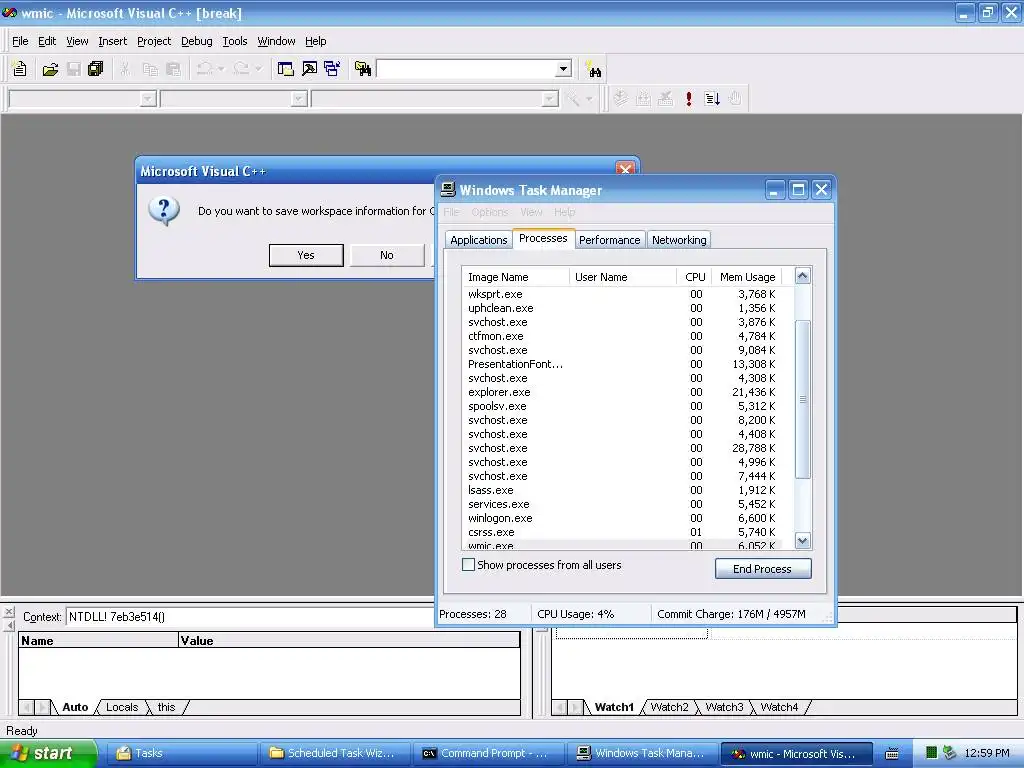Click the Find in Files icon
The width and height of the screenshot is (1024, 768).
click(362, 69)
